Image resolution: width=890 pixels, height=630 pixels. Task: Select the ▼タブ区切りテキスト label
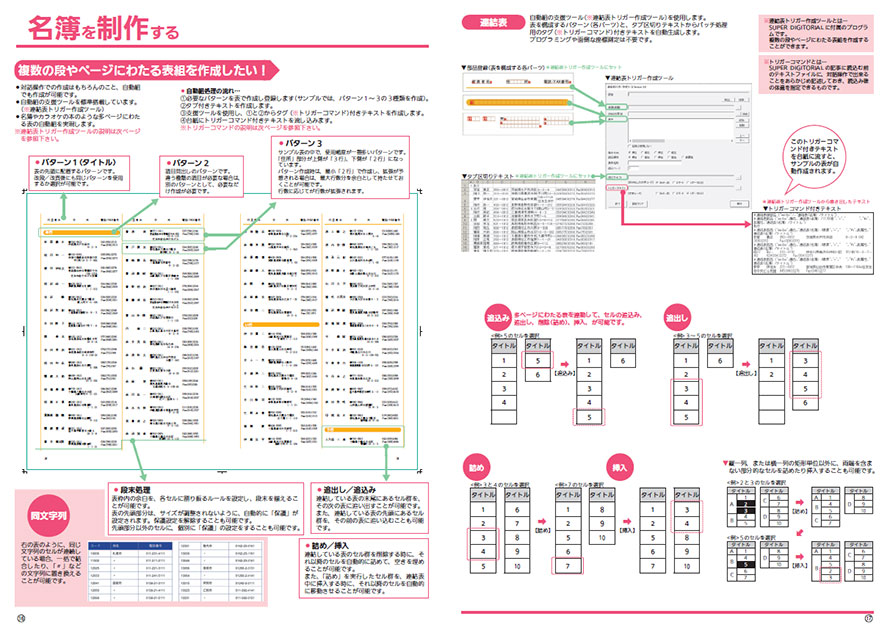click(x=488, y=176)
